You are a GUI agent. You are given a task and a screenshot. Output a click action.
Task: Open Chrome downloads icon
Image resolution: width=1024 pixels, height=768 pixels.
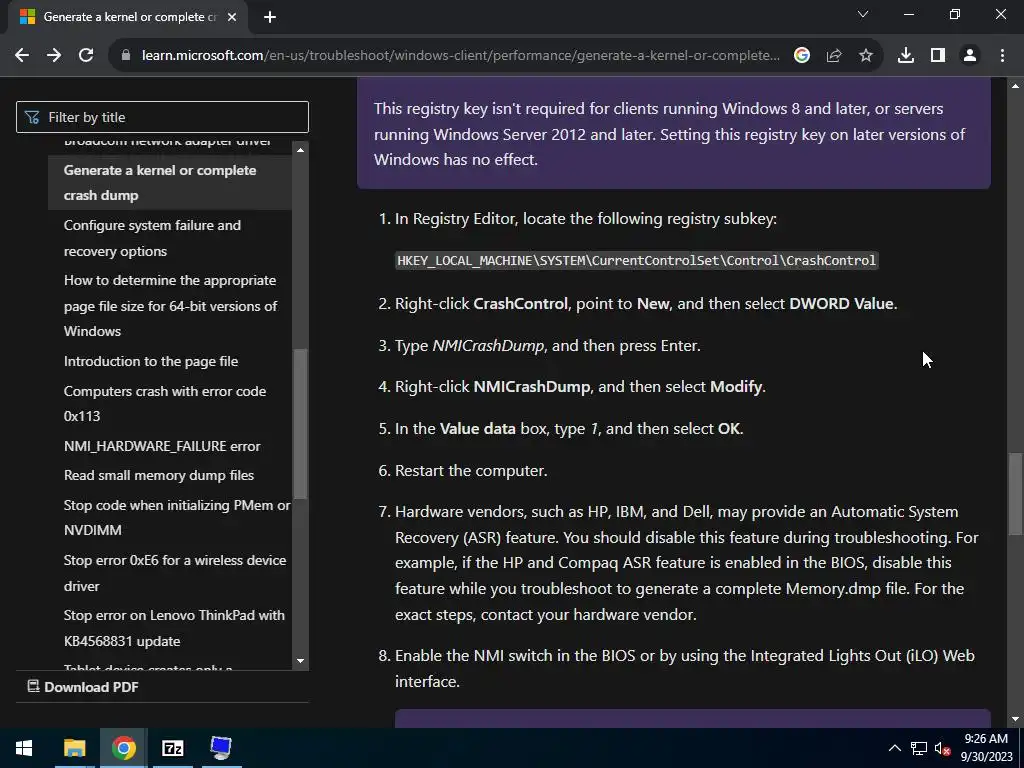pyautogui.click(x=906, y=56)
